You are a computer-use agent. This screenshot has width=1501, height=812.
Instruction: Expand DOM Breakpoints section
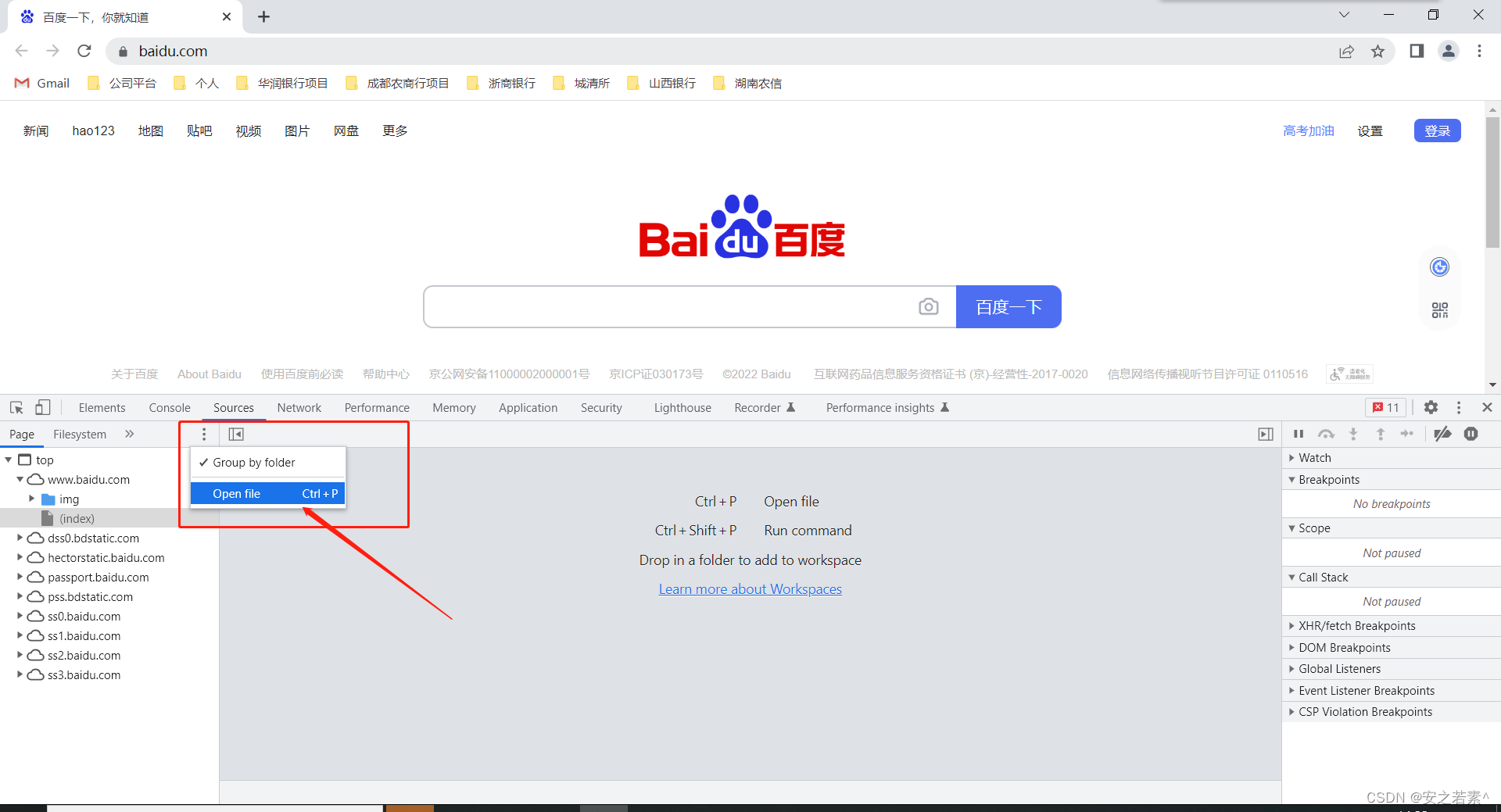1392,648
